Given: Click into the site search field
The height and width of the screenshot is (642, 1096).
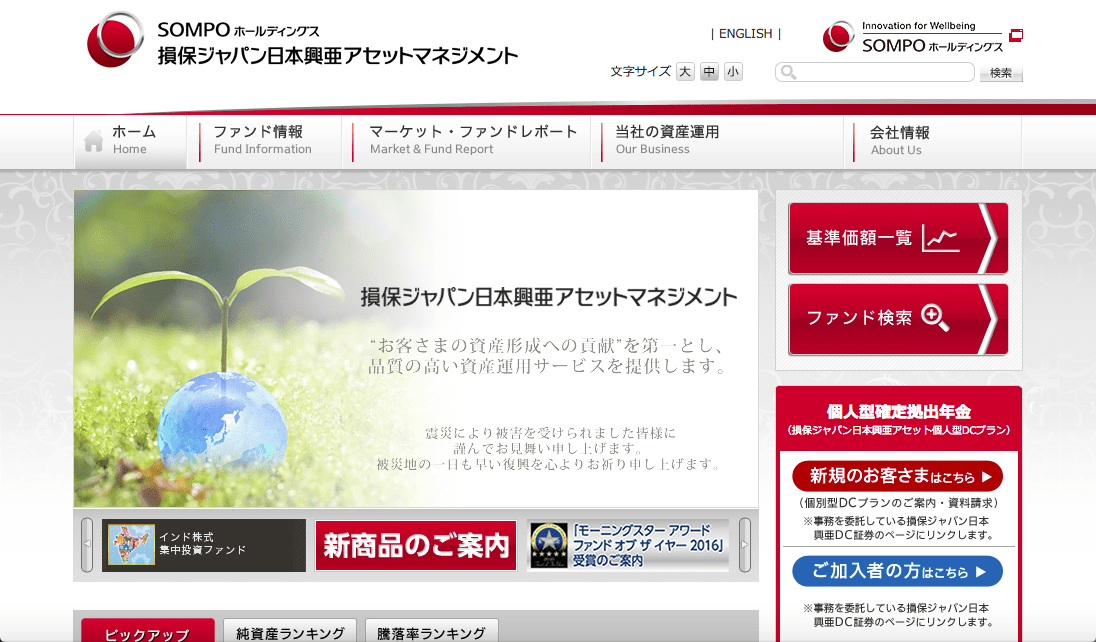Looking at the screenshot, I should (x=874, y=72).
